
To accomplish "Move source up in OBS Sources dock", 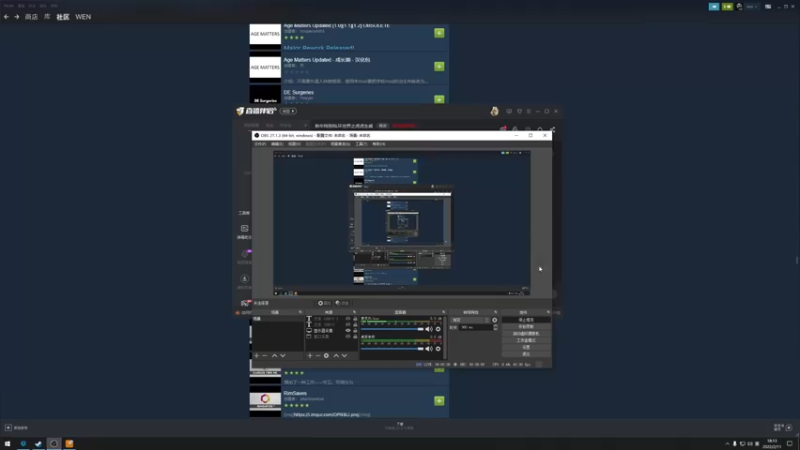I will (336, 356).
